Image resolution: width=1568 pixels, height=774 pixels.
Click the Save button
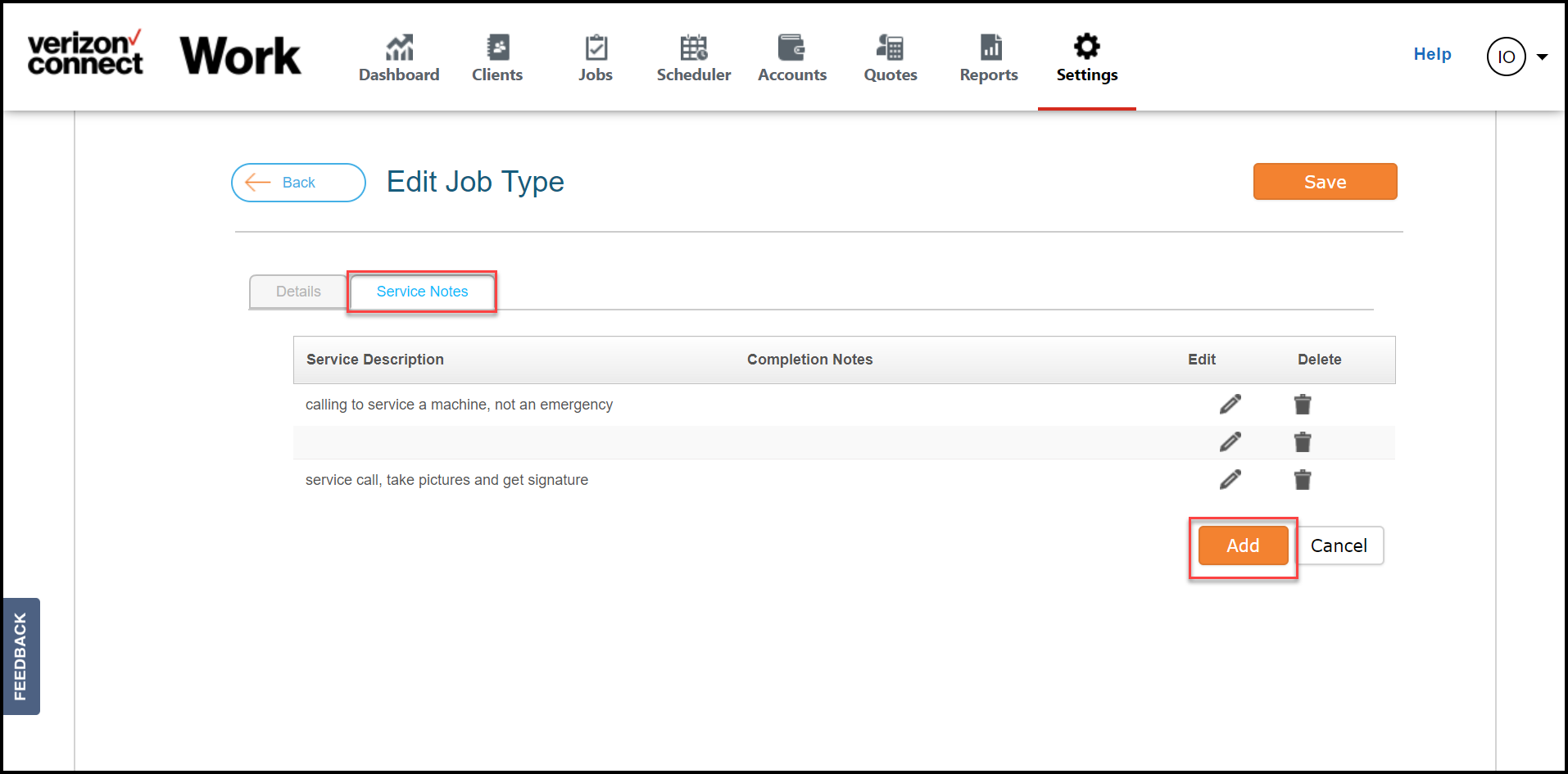pyautogui.click(x=1325, y=182)
